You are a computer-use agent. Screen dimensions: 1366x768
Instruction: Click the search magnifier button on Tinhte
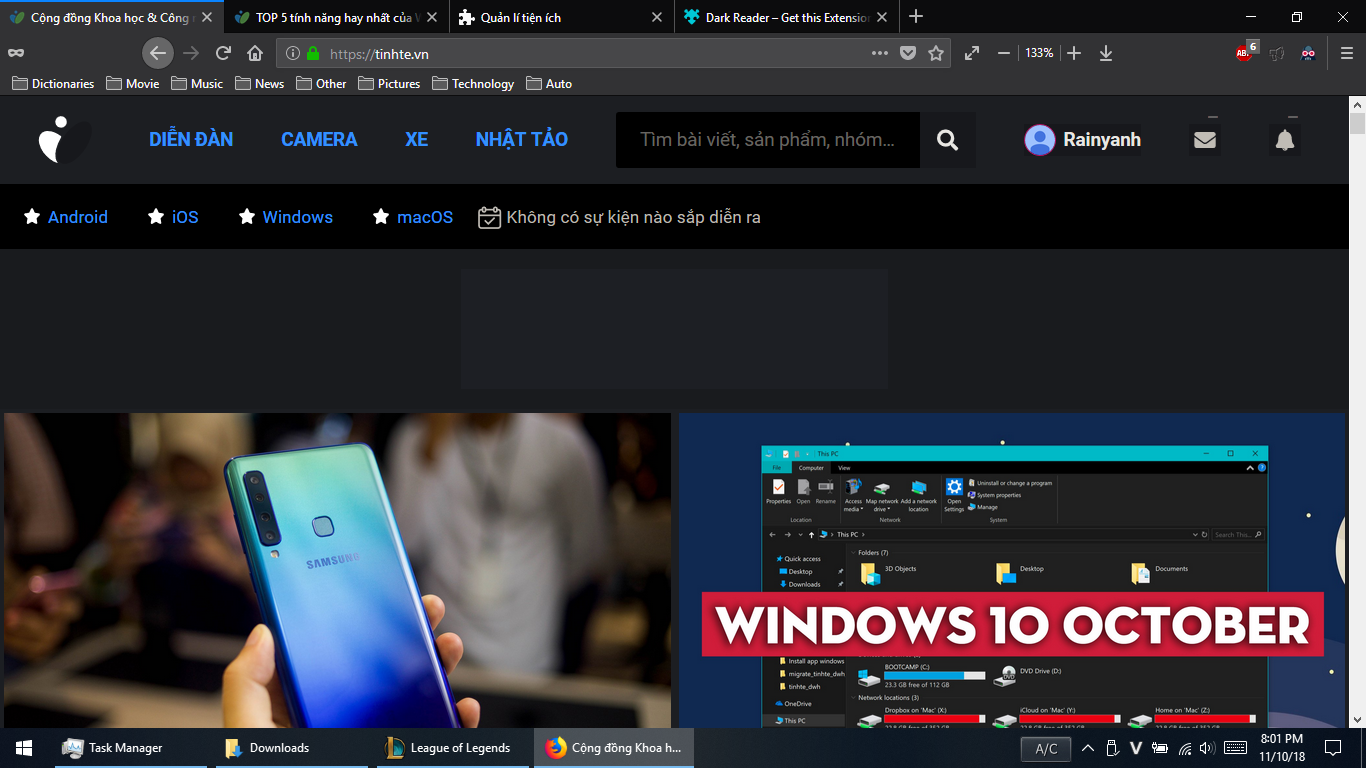click(x=948, y=140)
